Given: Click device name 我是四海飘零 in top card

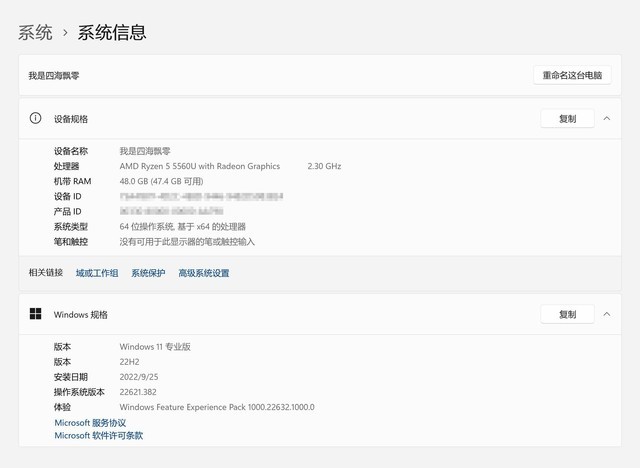Looking at the screenshot, I should tap(54, 75).
